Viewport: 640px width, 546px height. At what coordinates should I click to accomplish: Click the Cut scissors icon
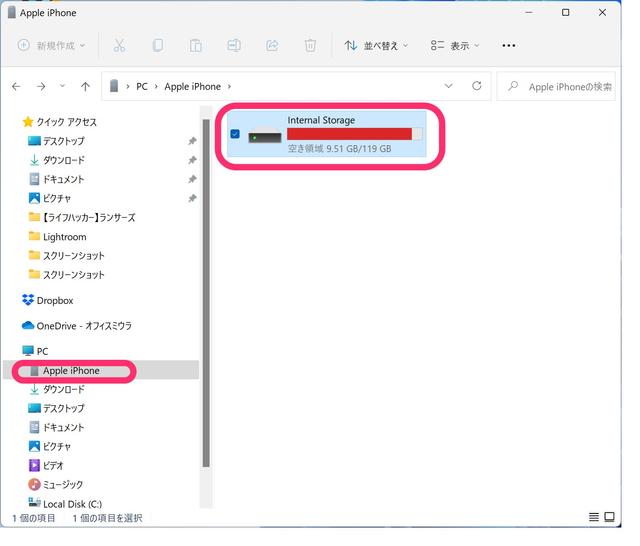(119, 45)
